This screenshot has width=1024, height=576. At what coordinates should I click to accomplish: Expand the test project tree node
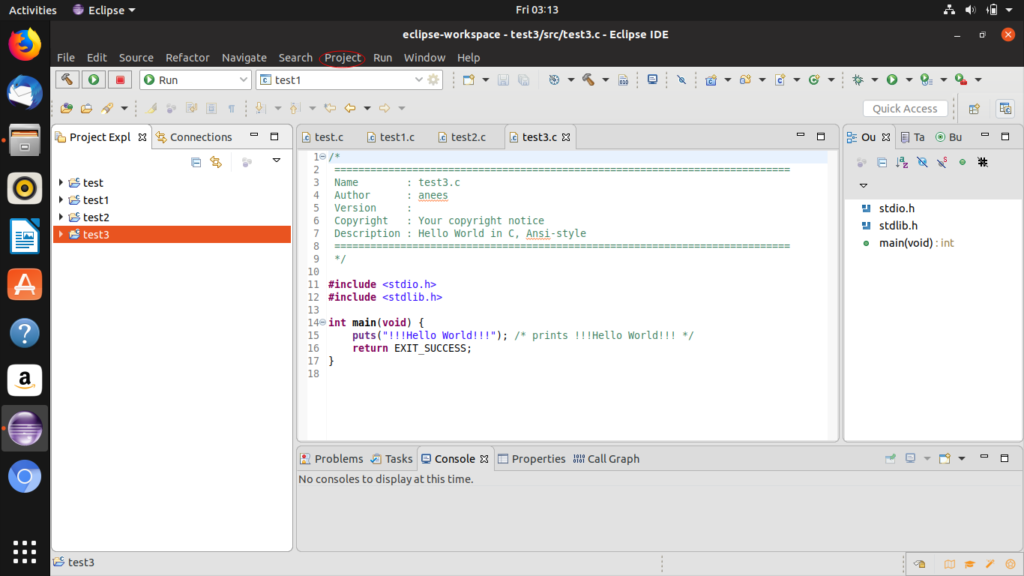point(61,183)
